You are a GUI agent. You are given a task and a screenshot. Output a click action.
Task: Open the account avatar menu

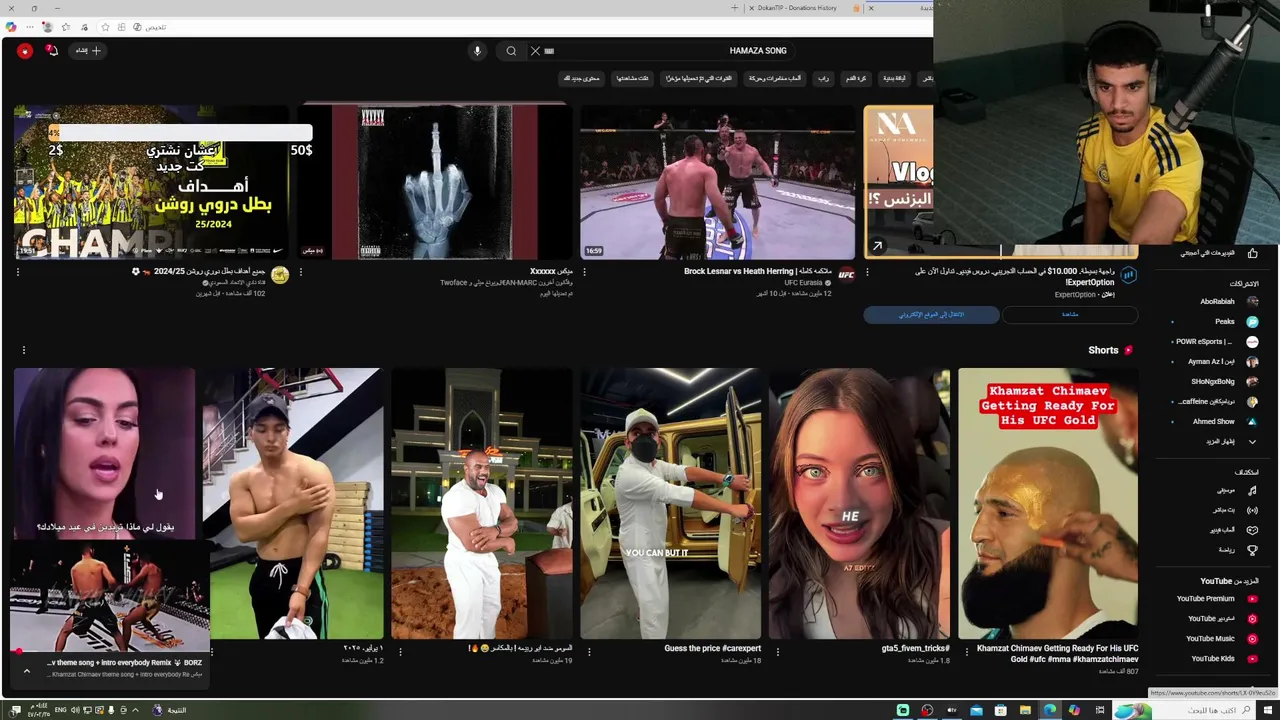(24, 50)
